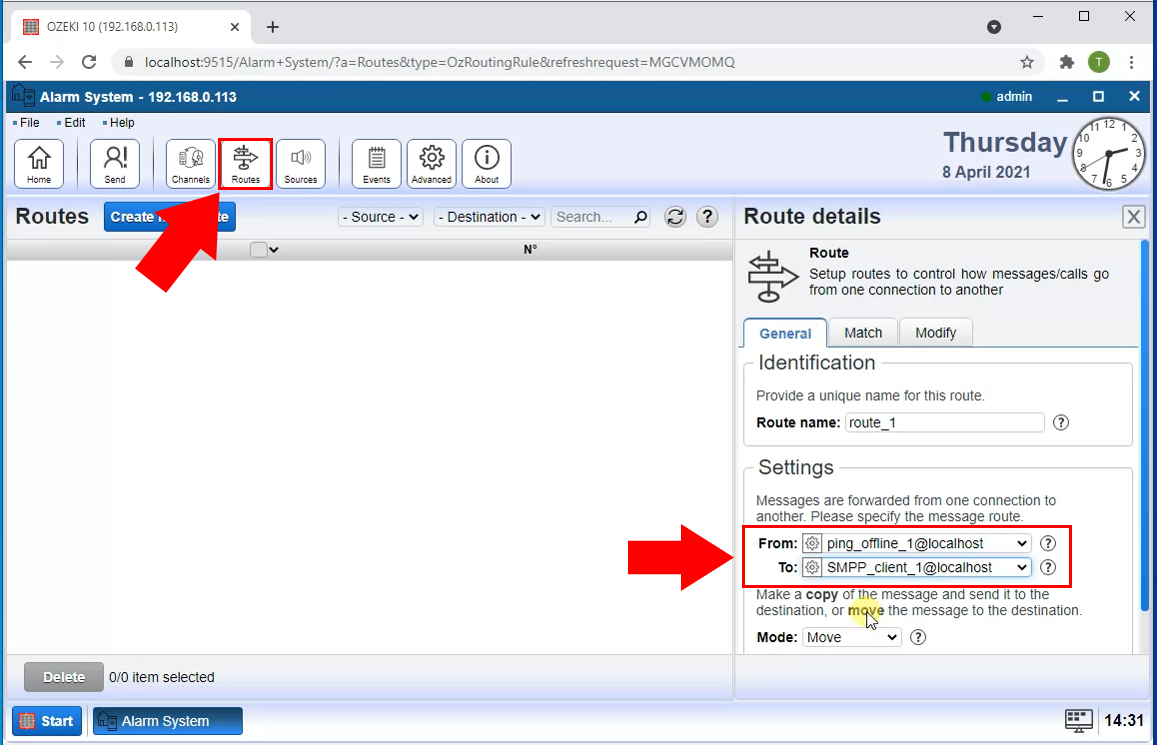Reload the browser page
Viewport: 1157px width, 745px height.
point(89,62)
